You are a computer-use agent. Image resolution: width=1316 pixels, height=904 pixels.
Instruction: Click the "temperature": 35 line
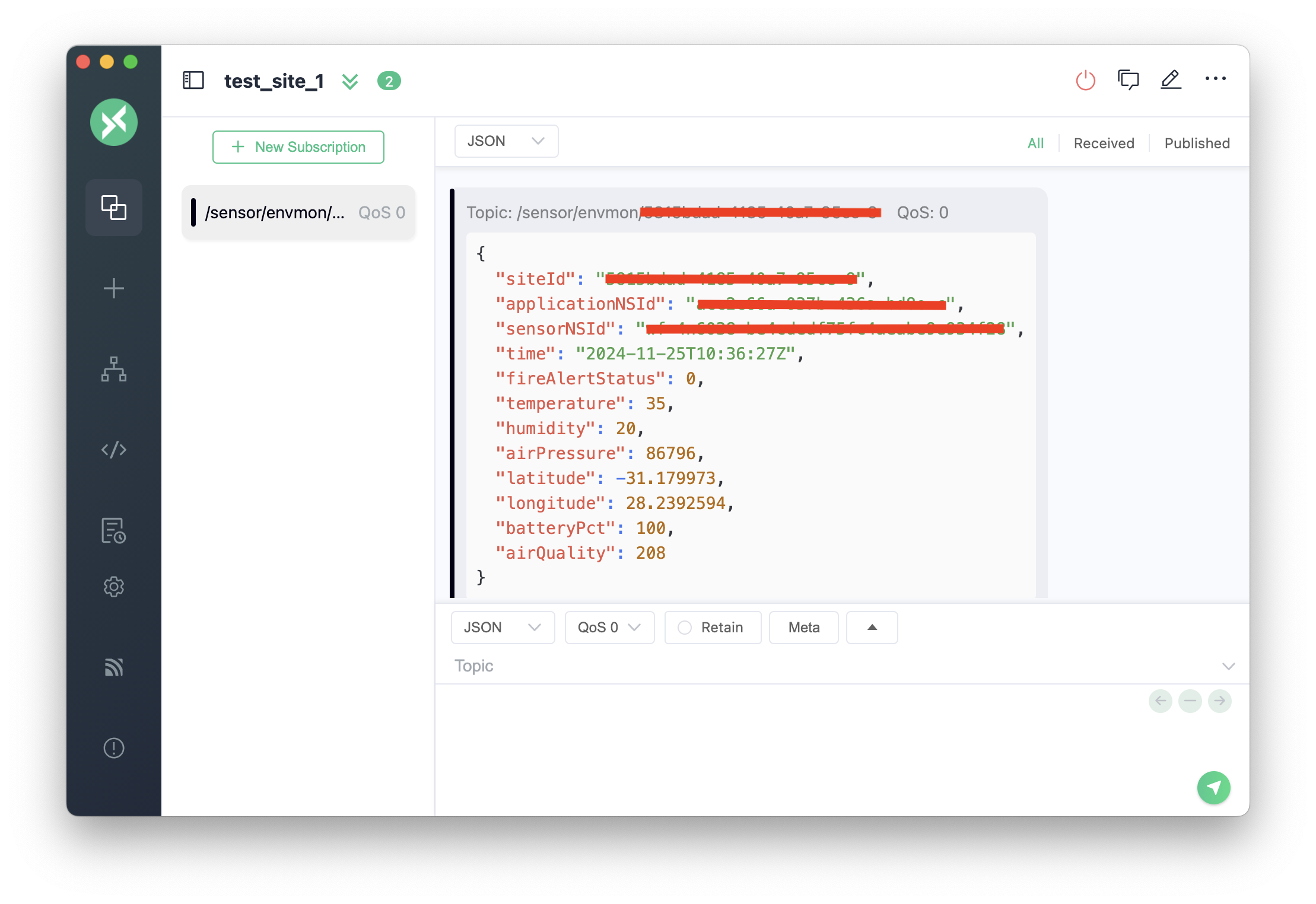[584, 403]
